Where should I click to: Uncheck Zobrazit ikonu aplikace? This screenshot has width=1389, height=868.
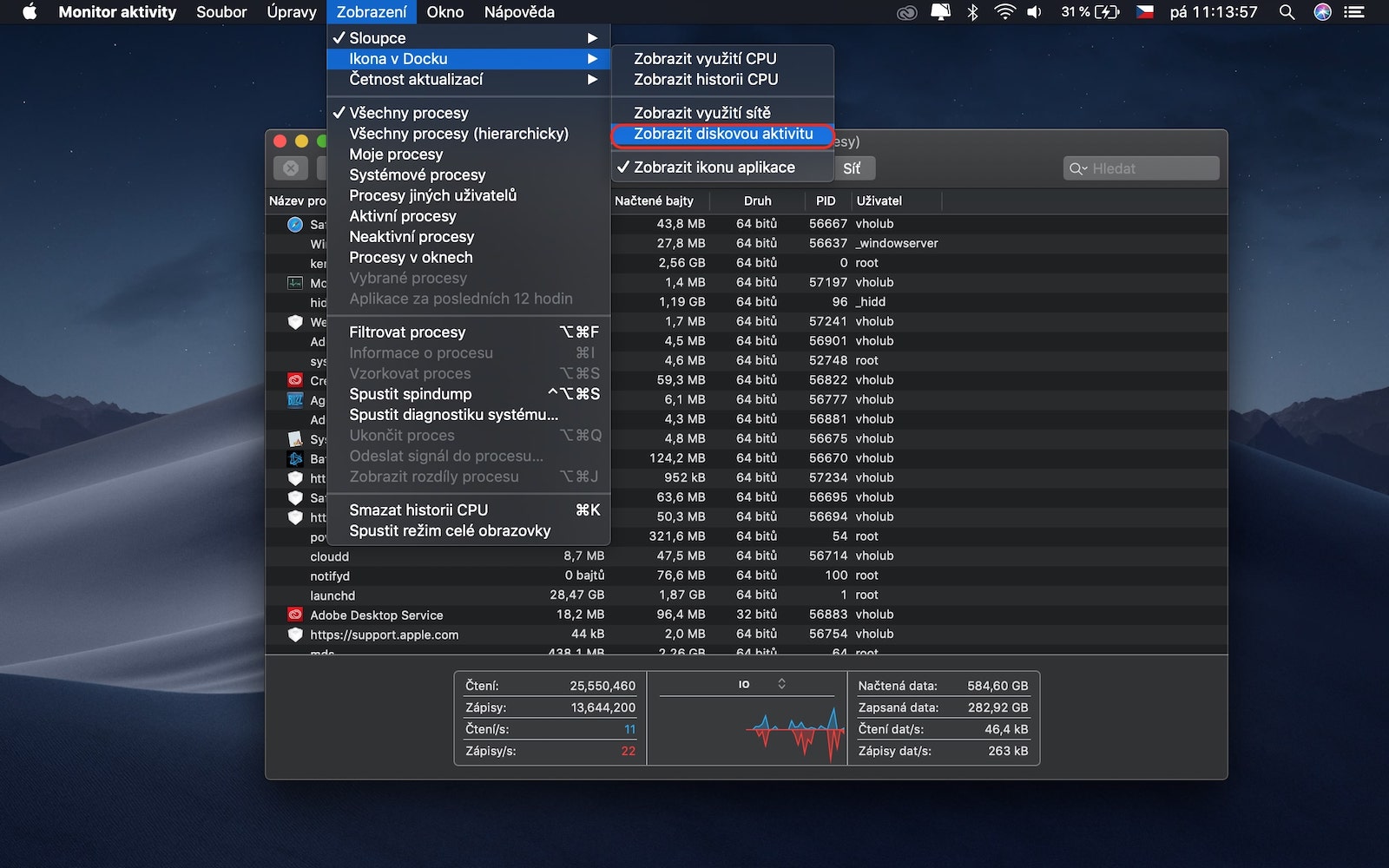(722, 168)
